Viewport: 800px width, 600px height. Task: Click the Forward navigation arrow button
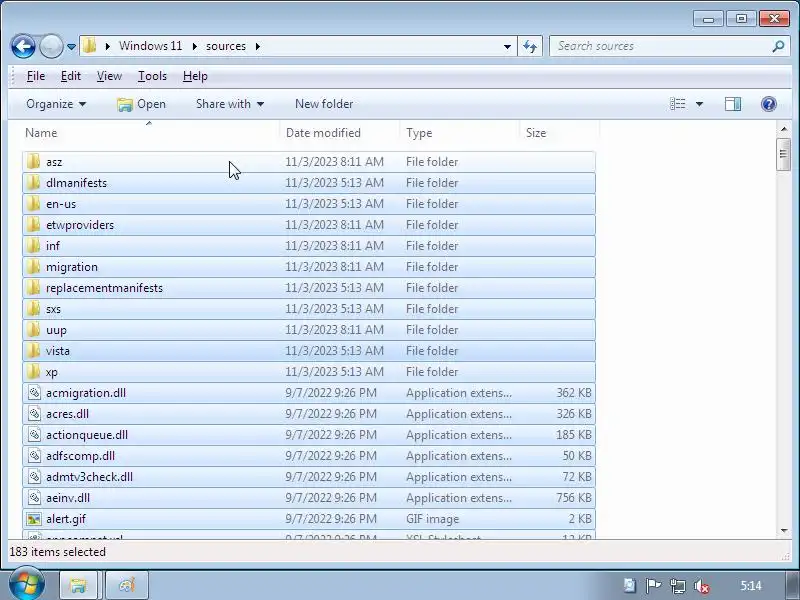51,46
